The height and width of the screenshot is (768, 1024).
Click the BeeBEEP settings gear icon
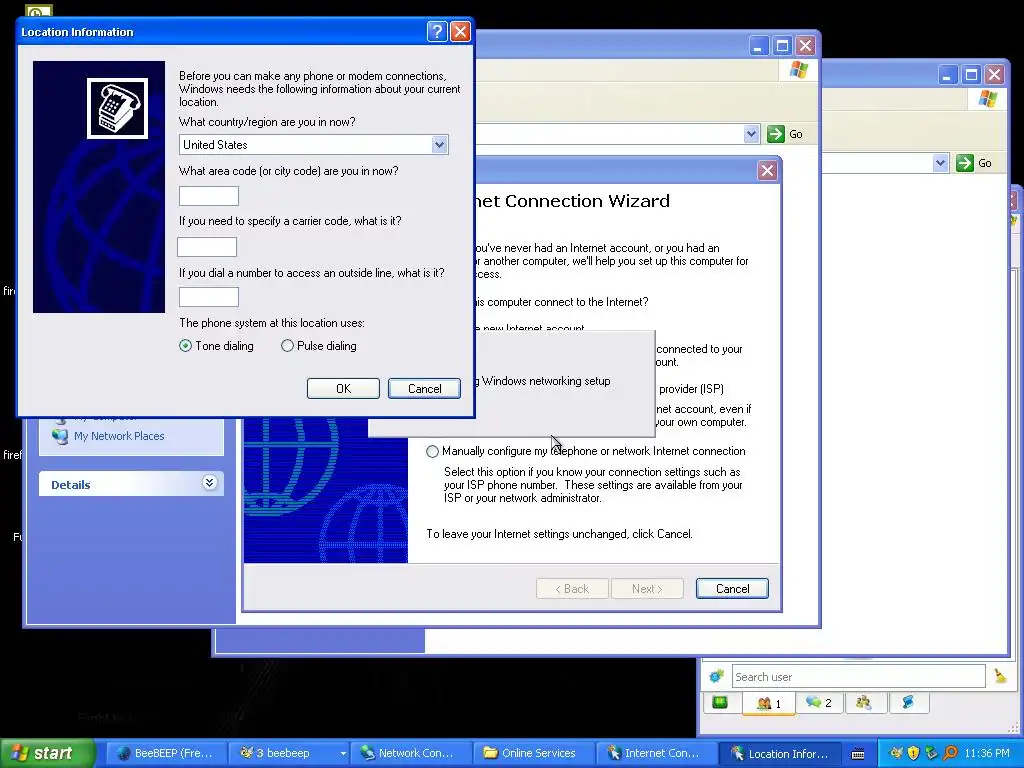coord(716,676)
